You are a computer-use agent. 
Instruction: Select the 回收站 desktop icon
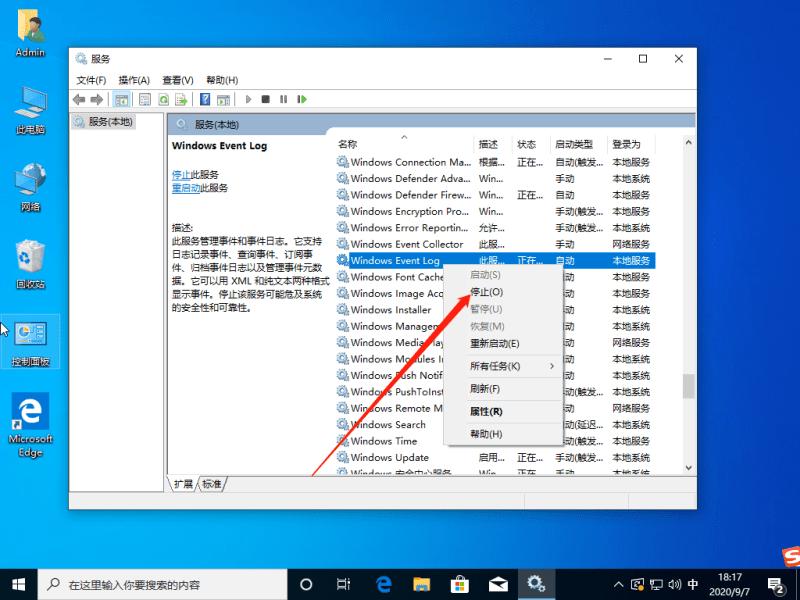[x=30, y=264]
